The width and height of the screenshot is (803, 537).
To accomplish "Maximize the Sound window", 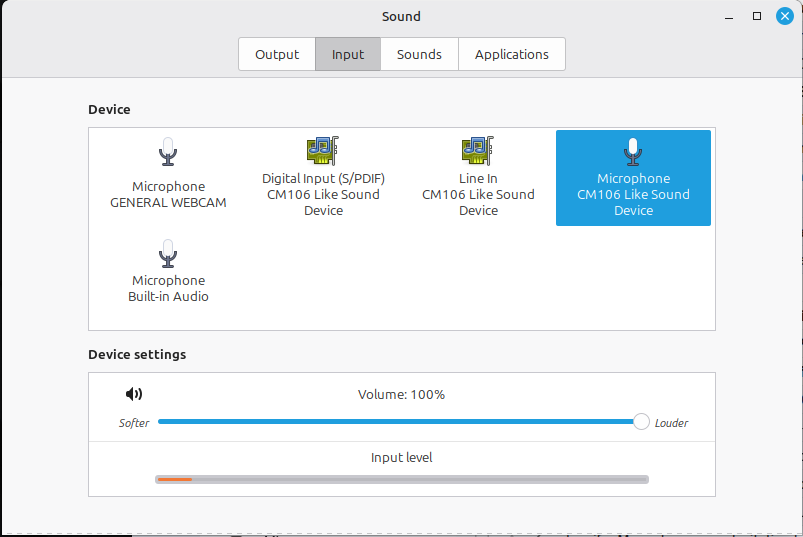I will (757, 16).
